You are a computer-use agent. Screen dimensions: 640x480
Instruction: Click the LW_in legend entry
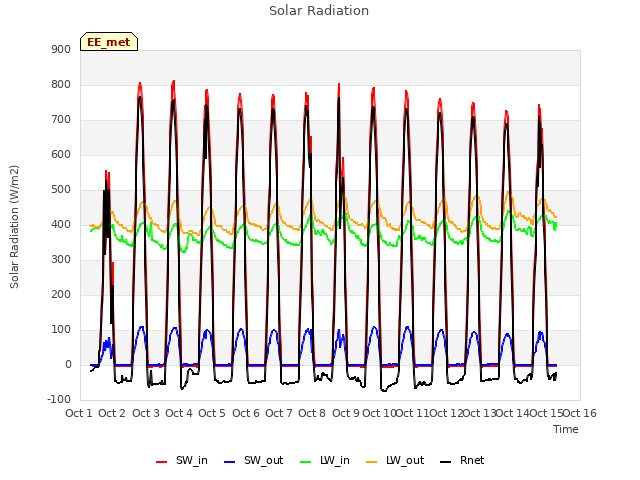324,460
